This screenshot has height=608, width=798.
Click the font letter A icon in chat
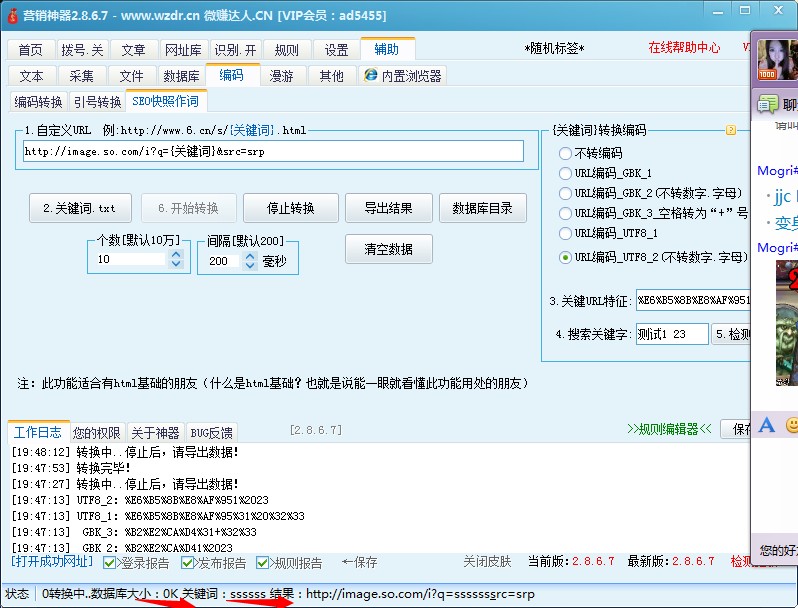766,424
